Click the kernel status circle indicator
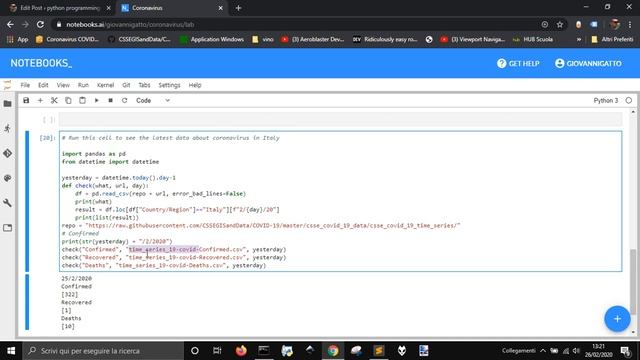This screenshot has width=640, height=360. 629,100
